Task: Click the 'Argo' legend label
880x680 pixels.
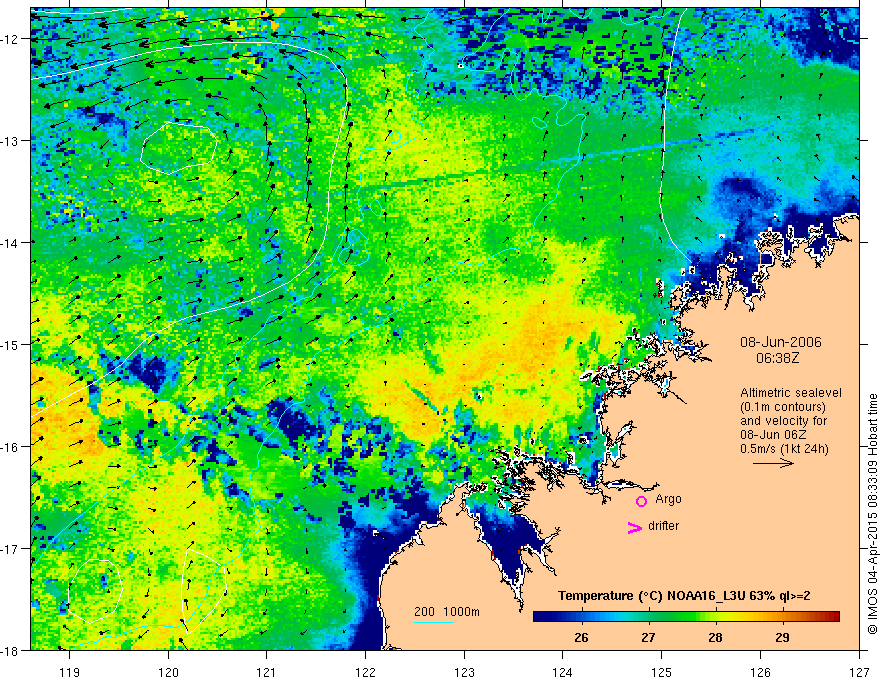Action: point(668,499)
